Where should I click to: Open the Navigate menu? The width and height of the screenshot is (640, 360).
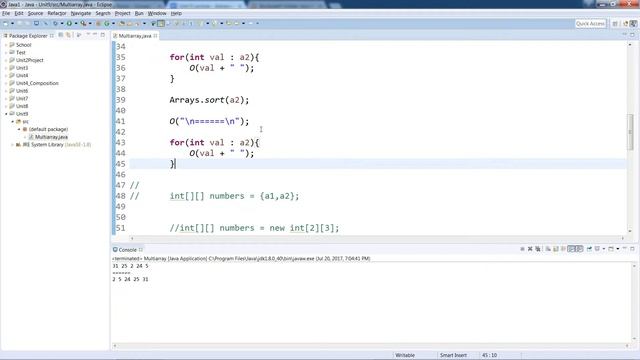point(81,13)
